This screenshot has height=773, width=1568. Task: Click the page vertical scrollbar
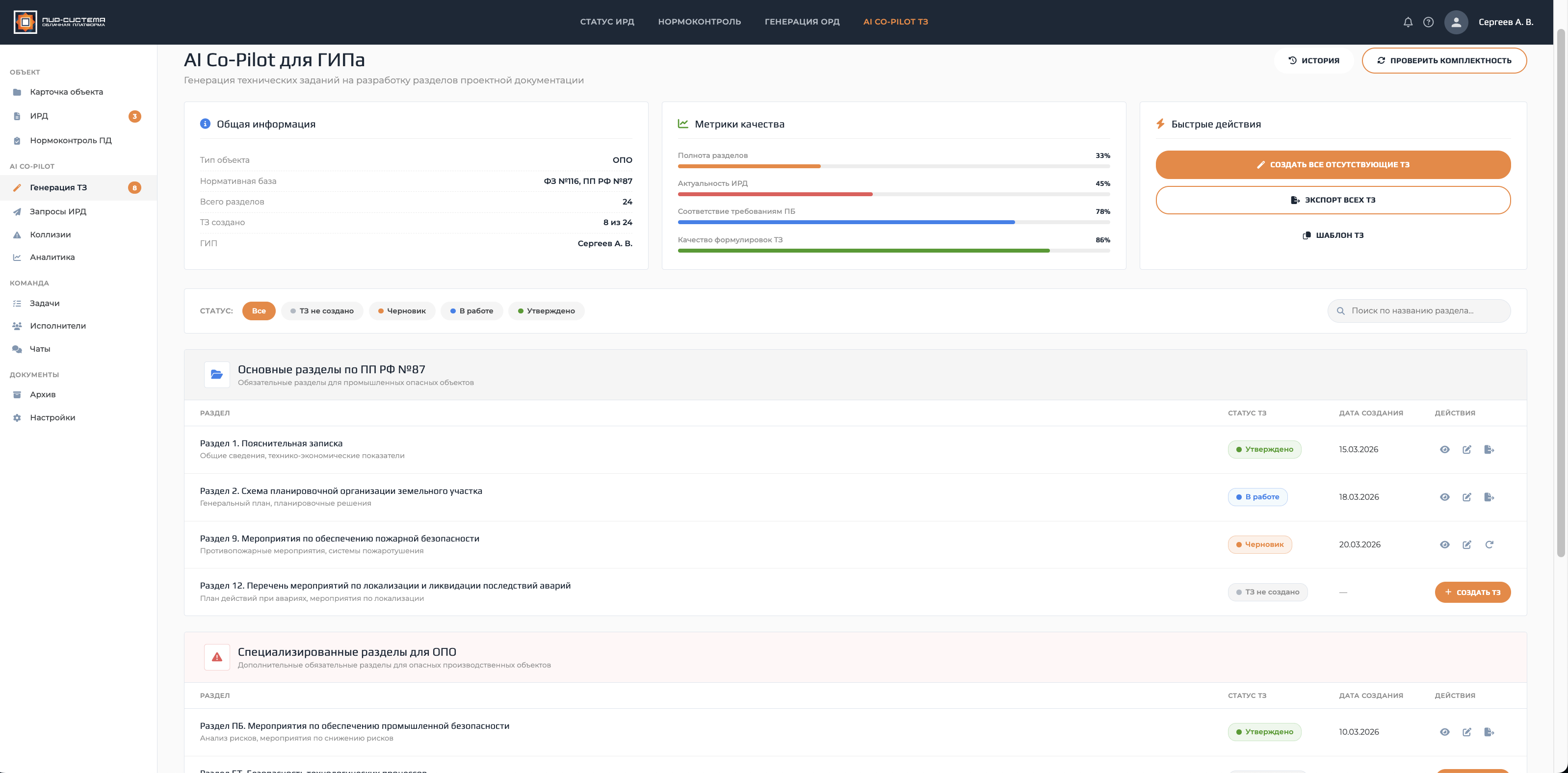1560,292
